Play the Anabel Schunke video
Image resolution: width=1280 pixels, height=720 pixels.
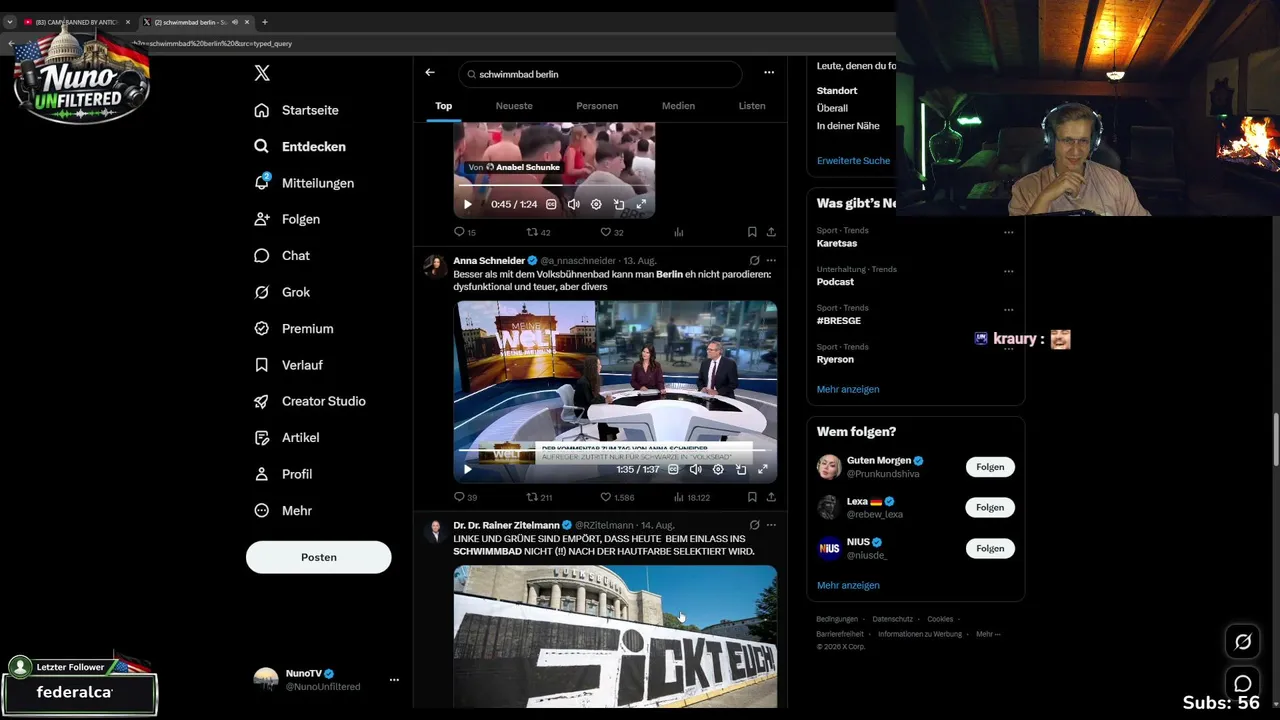[x=467, y=204]
